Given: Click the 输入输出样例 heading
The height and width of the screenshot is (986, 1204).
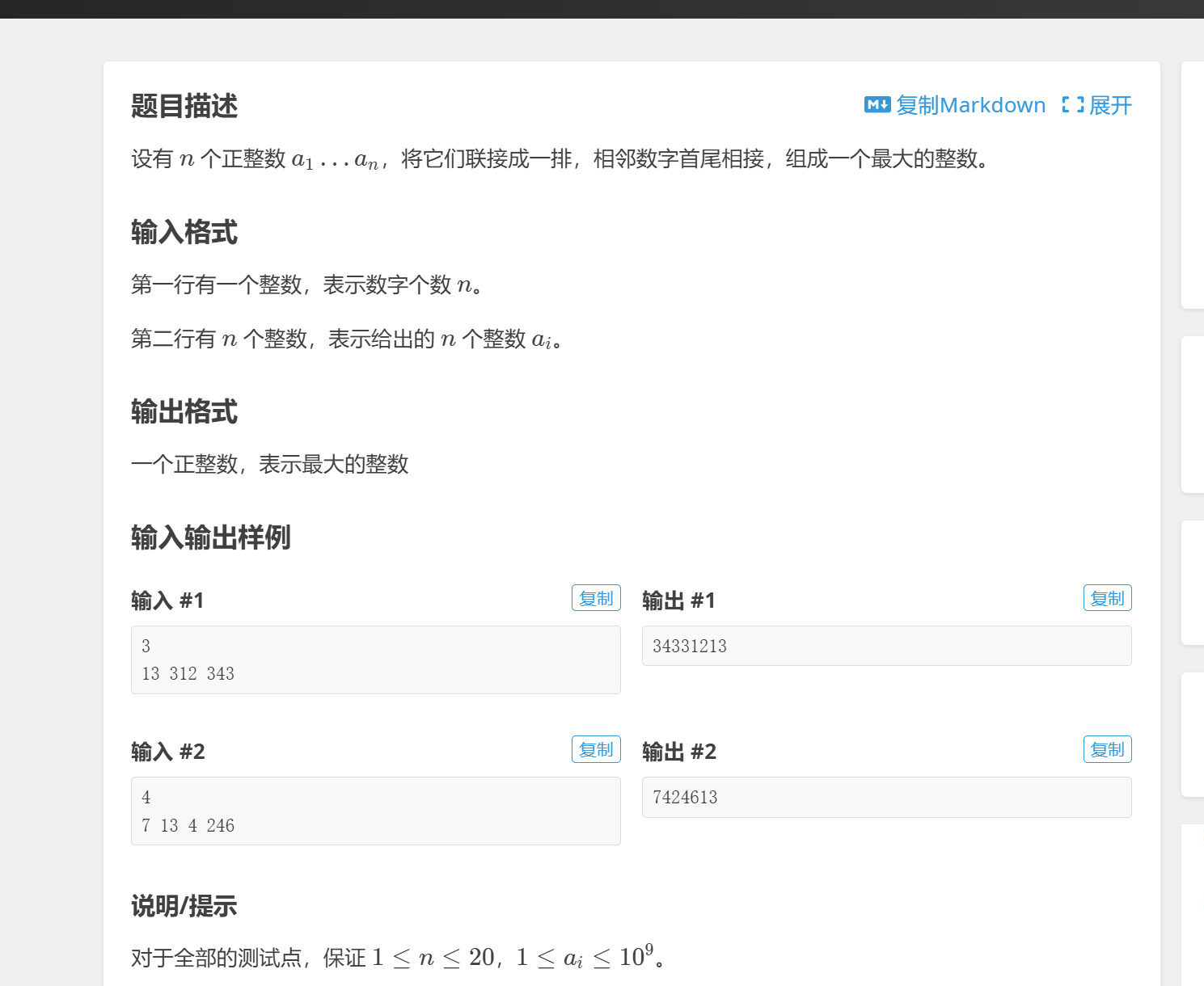Looking at the screenshot, I should (x=211, y=537).
